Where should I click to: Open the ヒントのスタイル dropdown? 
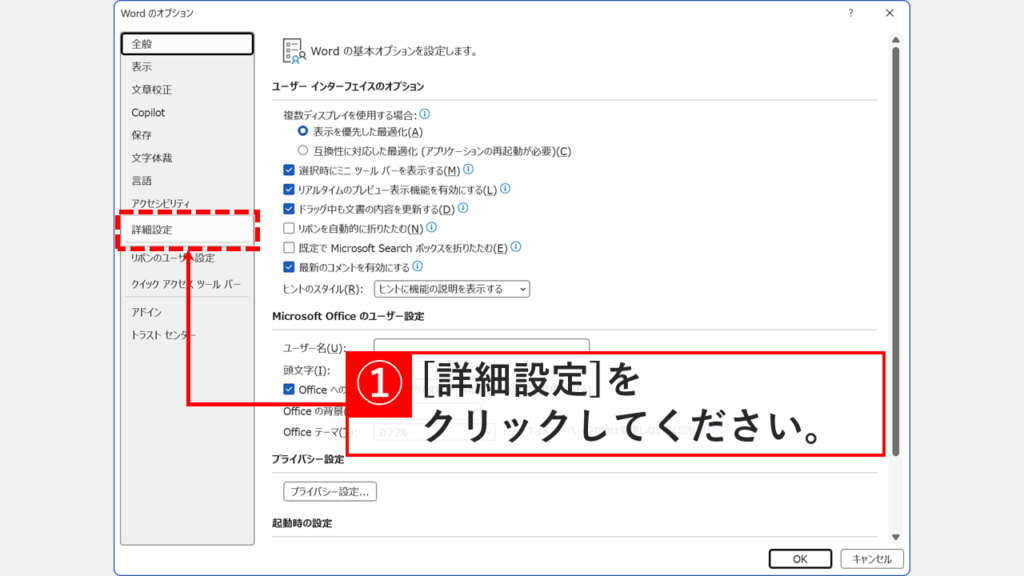coord(452,289)
